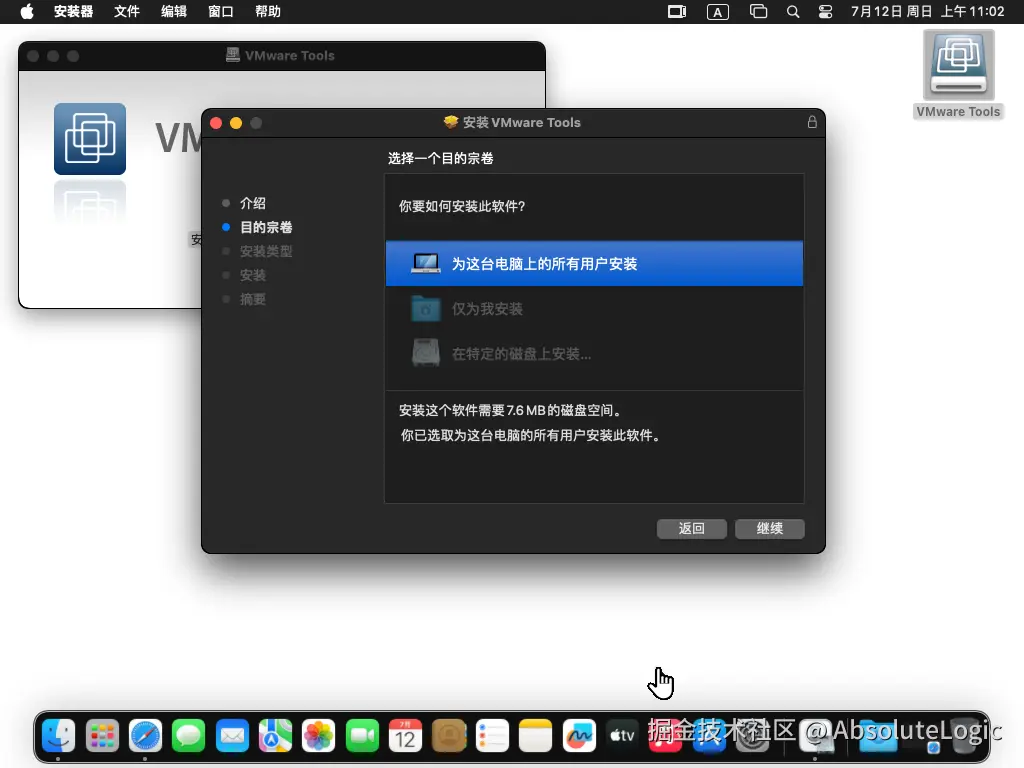The height and width of the screenshot is (768, 1024).
Task: Open Calendar from the Dock
Action: click(x=406, y=736)
